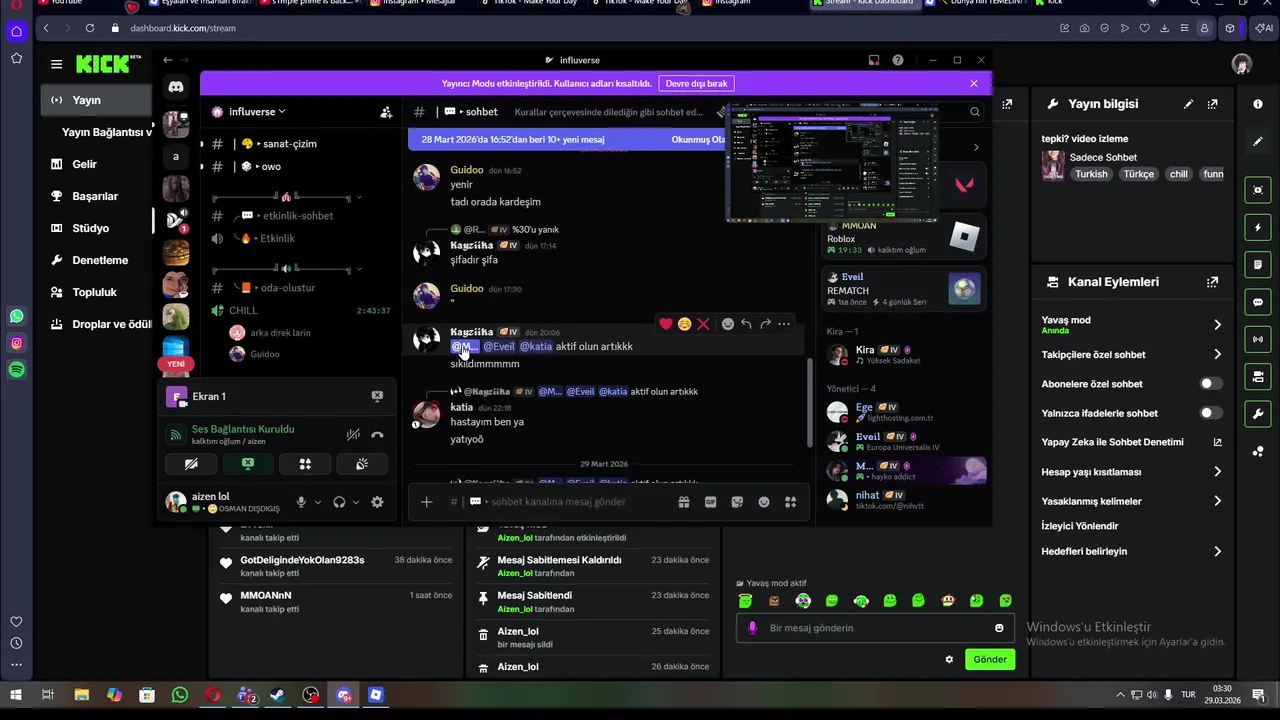Open Kick chat settings gear
Screen dimensions: 1280x720
[949, 660]
